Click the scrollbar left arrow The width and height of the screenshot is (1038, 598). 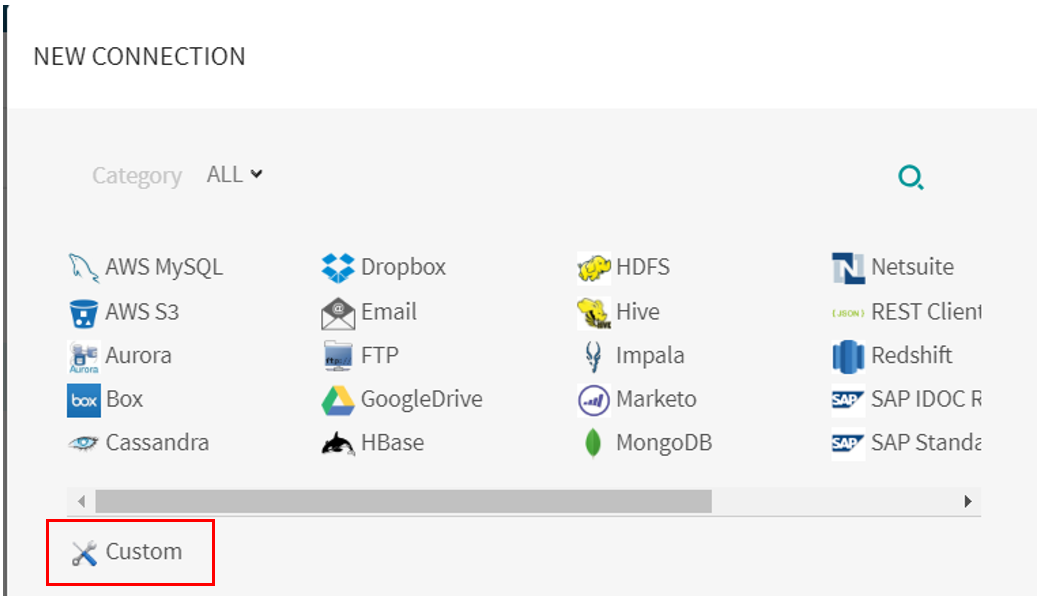point(81,501)
